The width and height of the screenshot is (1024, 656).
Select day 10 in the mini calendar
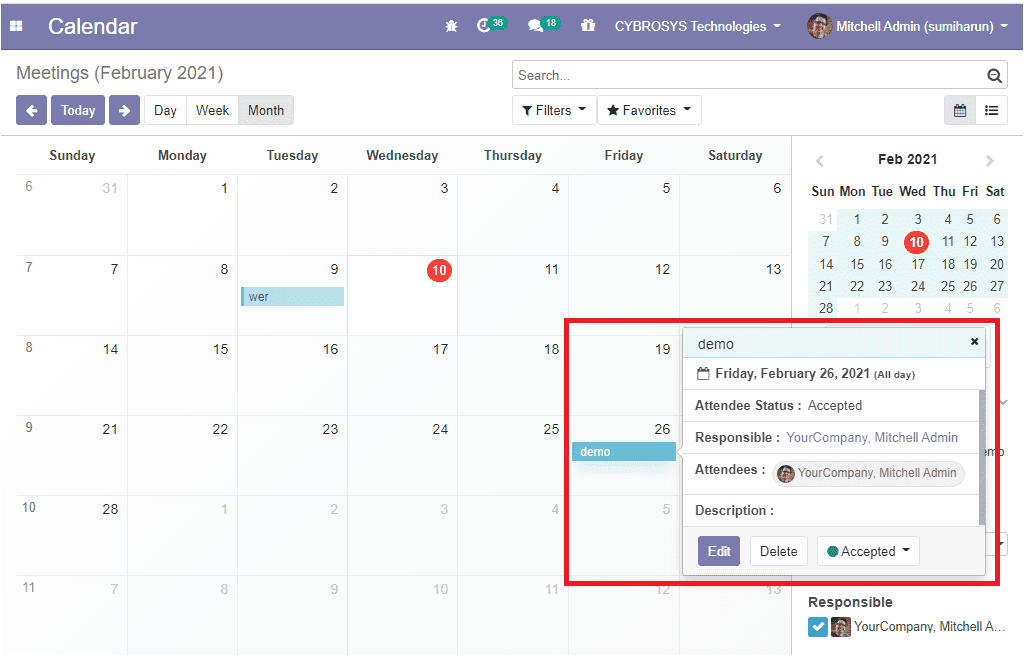coord(916,242)
